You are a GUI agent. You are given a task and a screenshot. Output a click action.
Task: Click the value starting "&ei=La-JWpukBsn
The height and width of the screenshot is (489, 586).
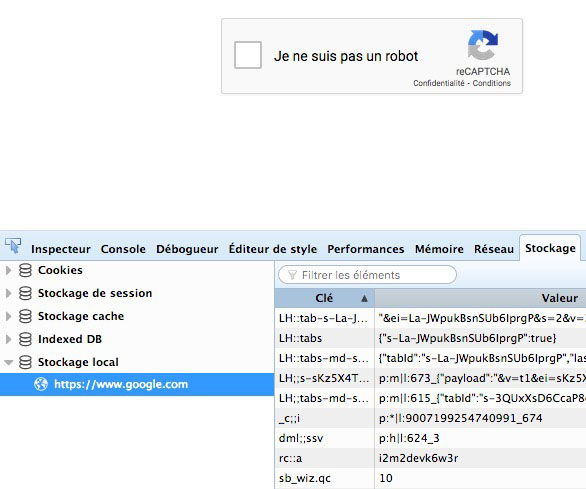point(482,318)
